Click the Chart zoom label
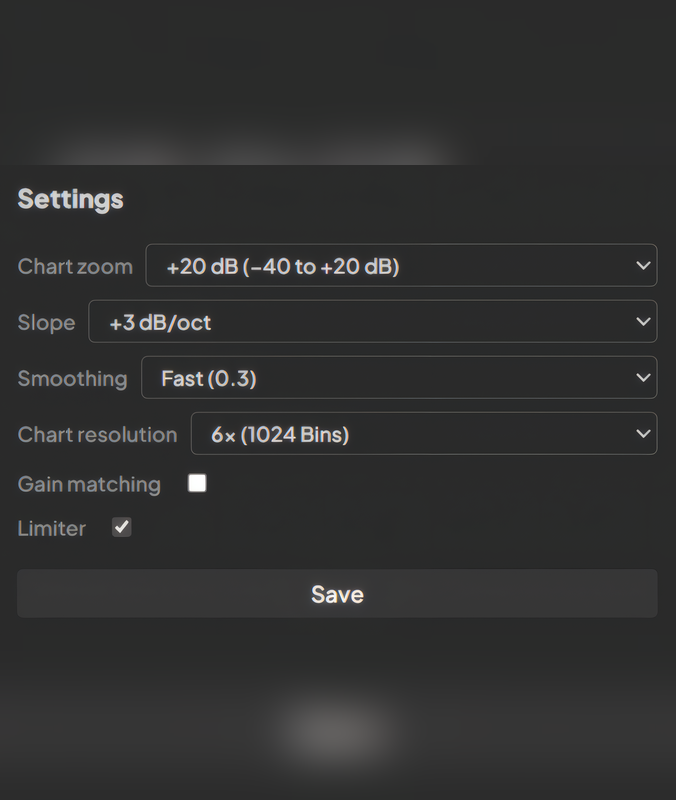 [74, 266]
